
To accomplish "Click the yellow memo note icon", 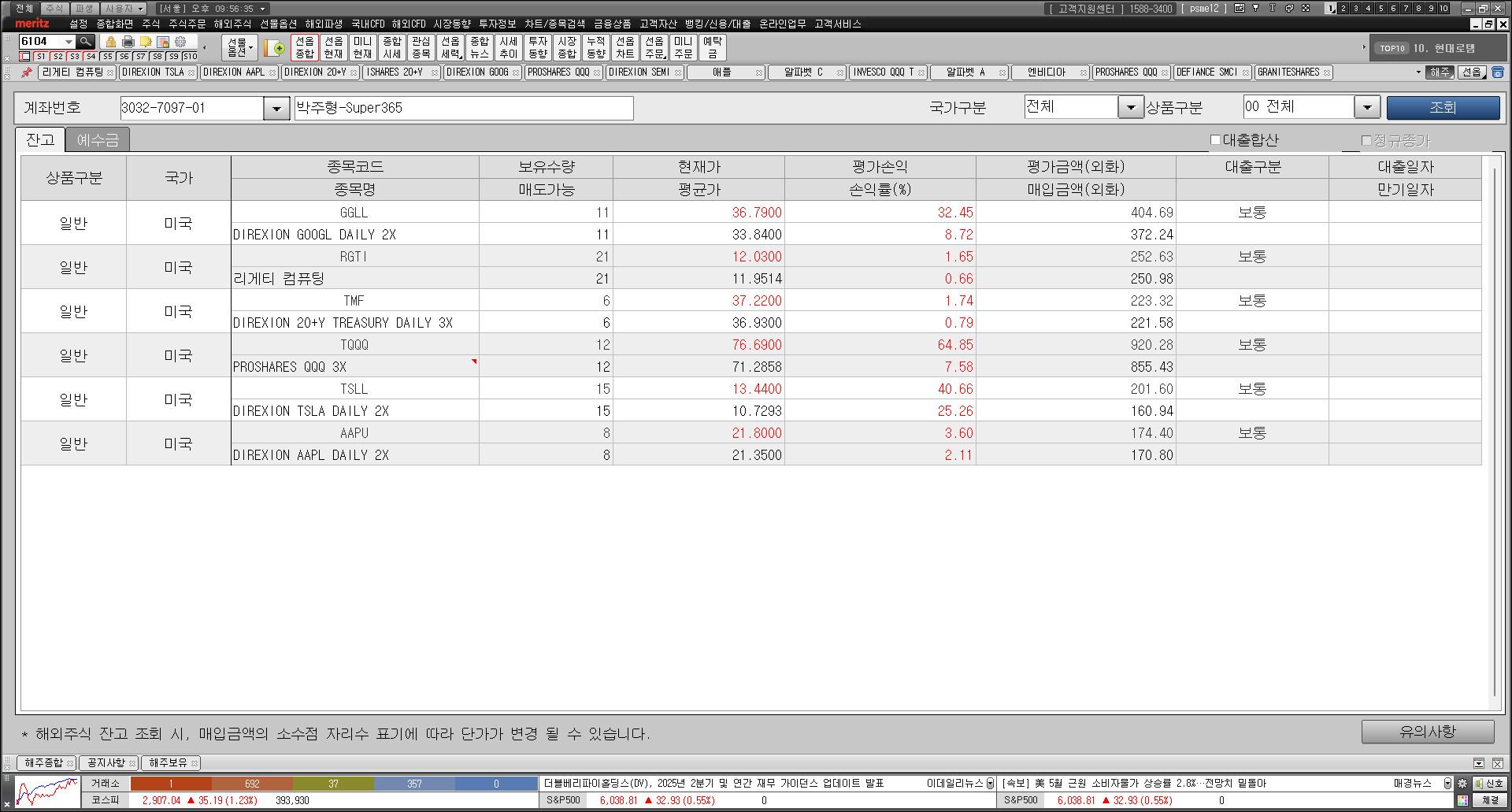I will (x=146, y=42).
